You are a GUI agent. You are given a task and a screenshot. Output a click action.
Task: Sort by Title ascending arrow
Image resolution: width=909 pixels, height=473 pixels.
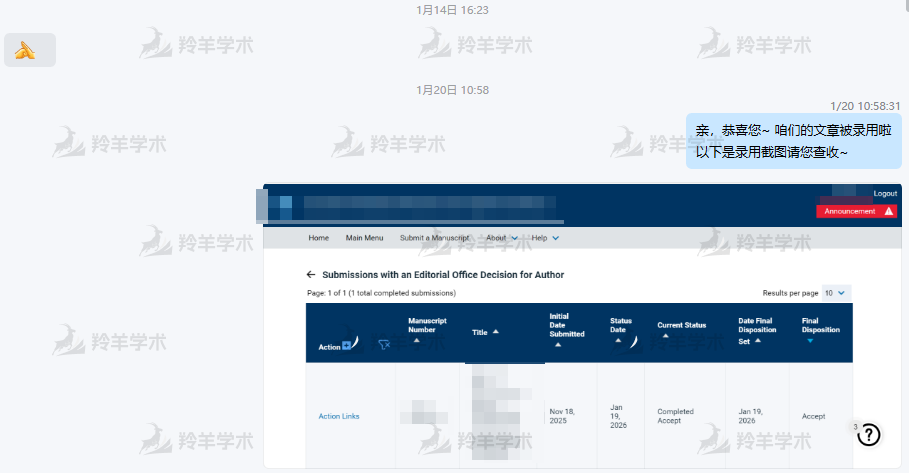tap(496, 332)
